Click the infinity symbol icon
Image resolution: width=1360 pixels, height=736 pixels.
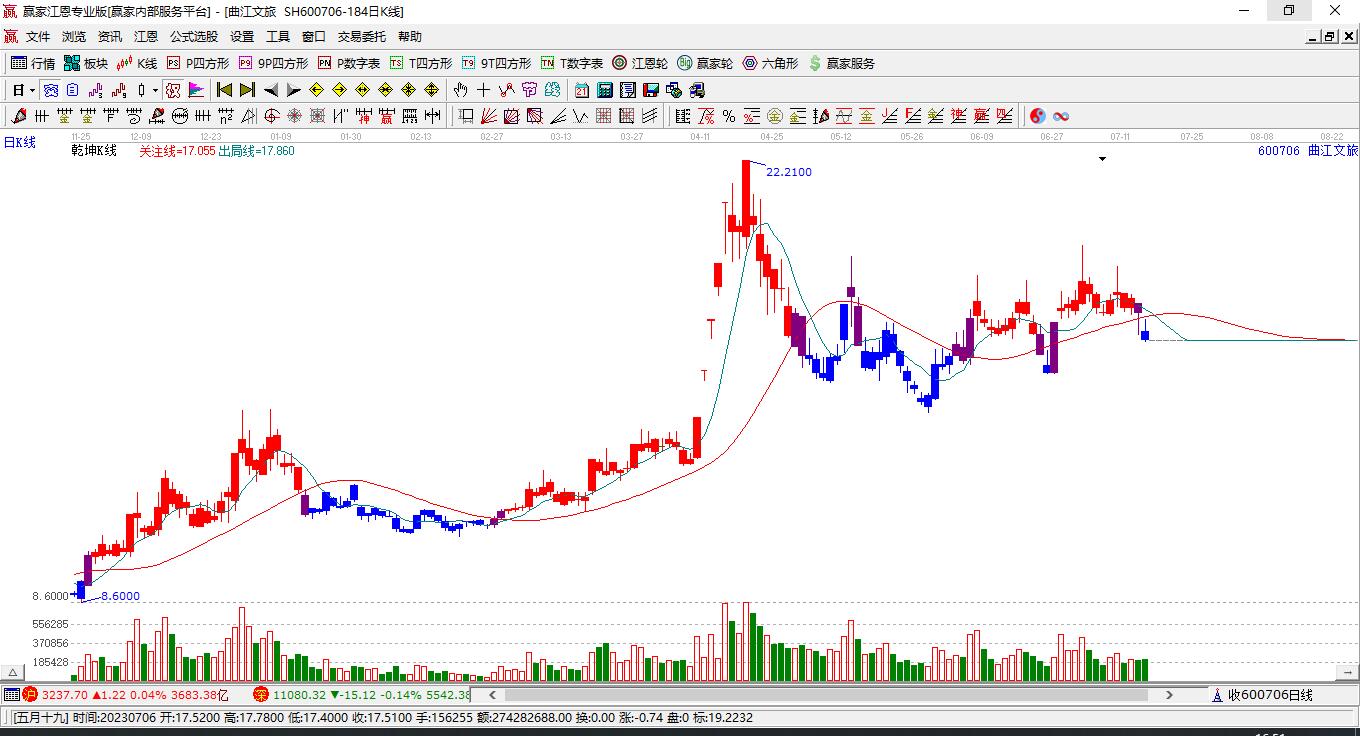[1061, 116]
